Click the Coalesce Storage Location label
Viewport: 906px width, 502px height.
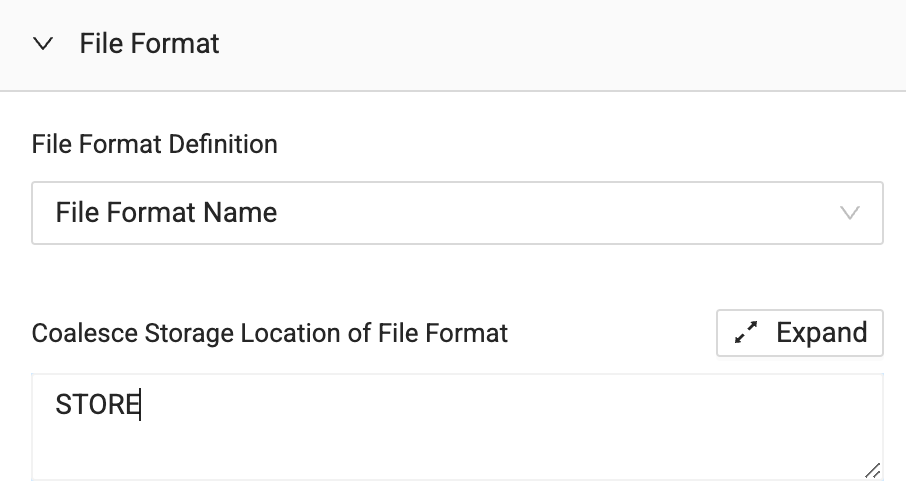pos(270,333)
